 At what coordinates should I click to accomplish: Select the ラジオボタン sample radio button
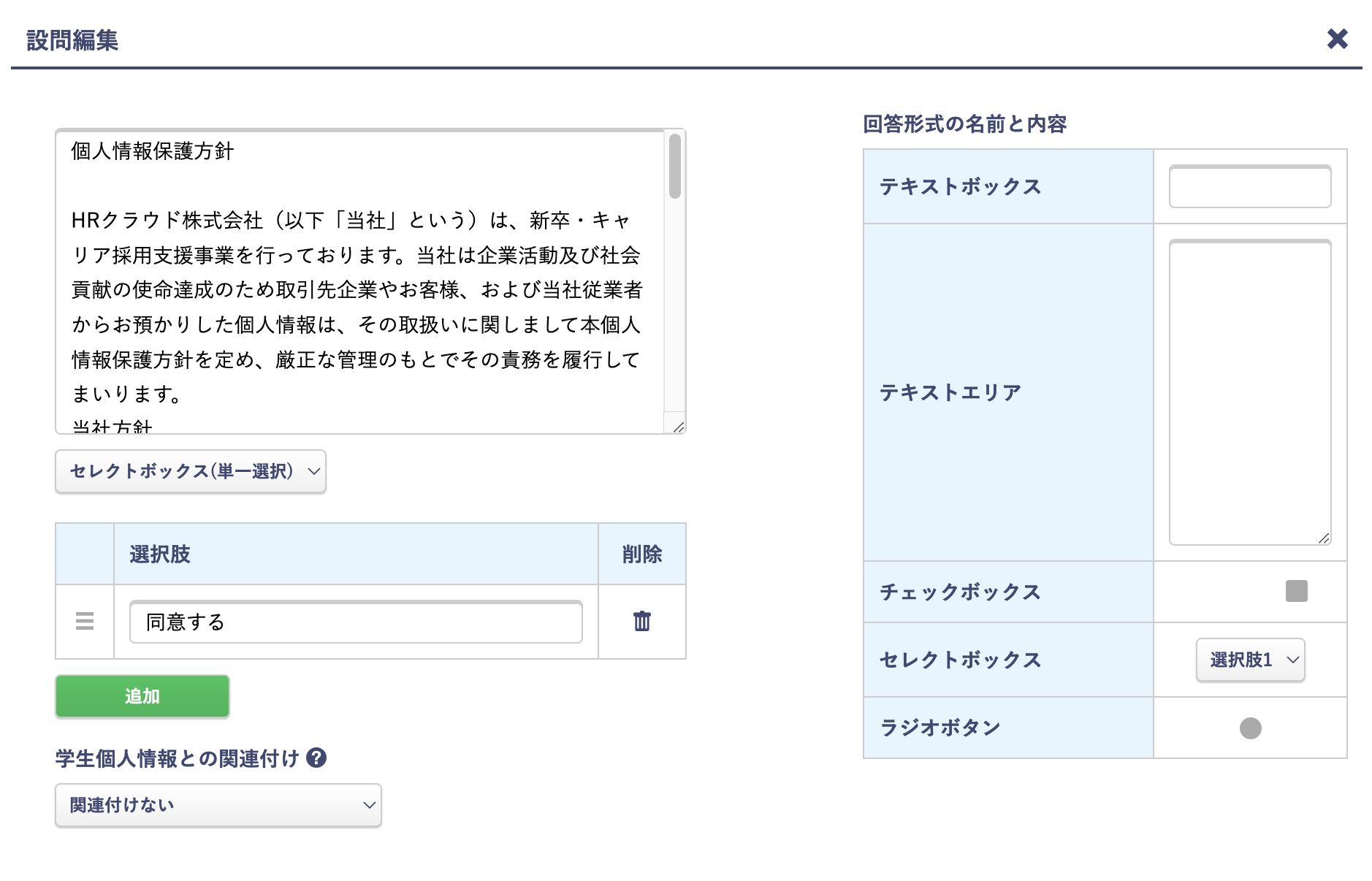click(x=1252, y=727)
